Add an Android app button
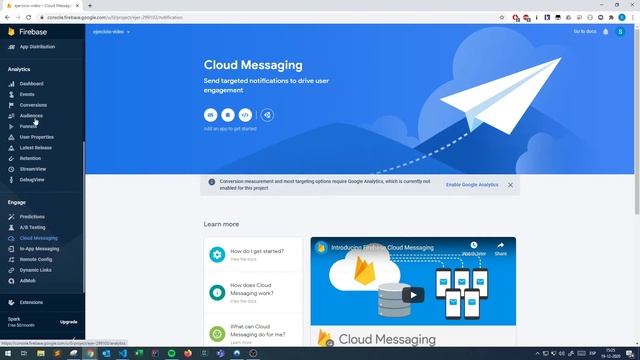Image resolution: width=640 pixels, height=360 pixels. (x=228, y=115)
